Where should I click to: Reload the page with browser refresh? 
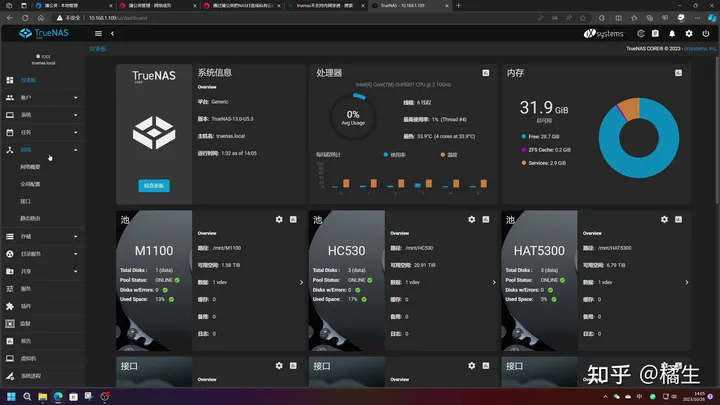tap(25, 18)
